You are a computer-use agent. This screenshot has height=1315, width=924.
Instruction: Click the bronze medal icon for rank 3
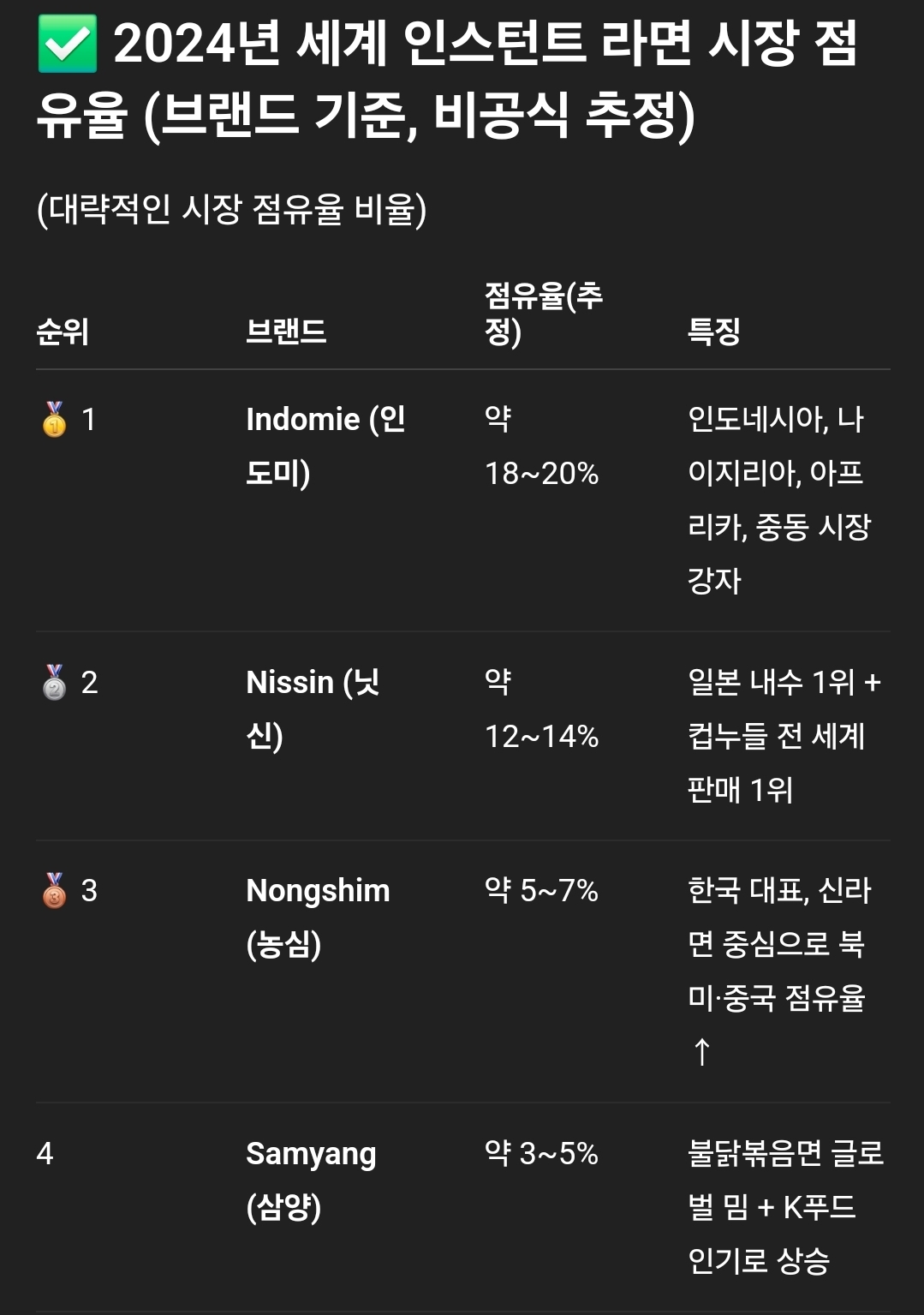pos(54,891)
